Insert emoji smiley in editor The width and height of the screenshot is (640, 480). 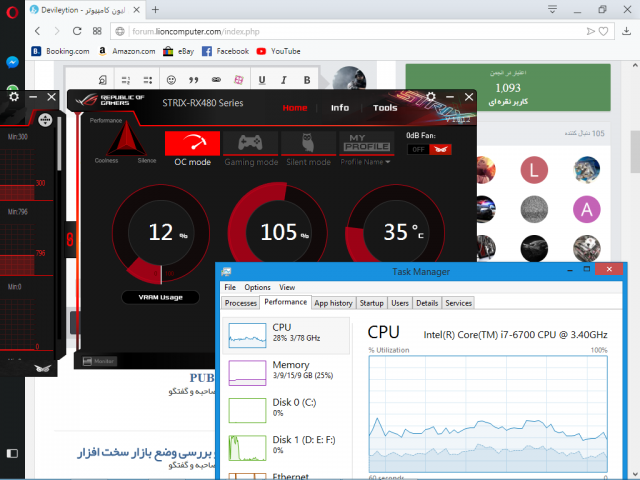pos(171,80)
